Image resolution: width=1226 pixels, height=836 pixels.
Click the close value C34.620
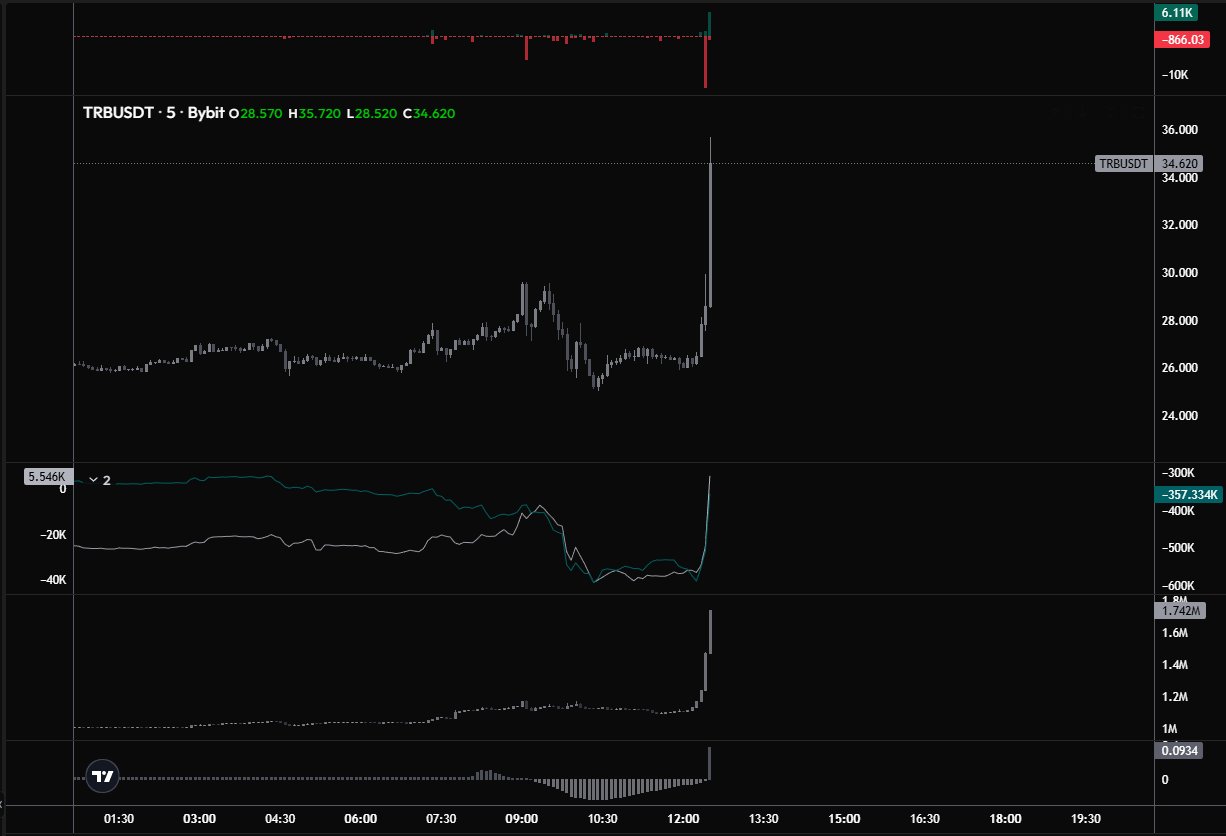(429, 113)
